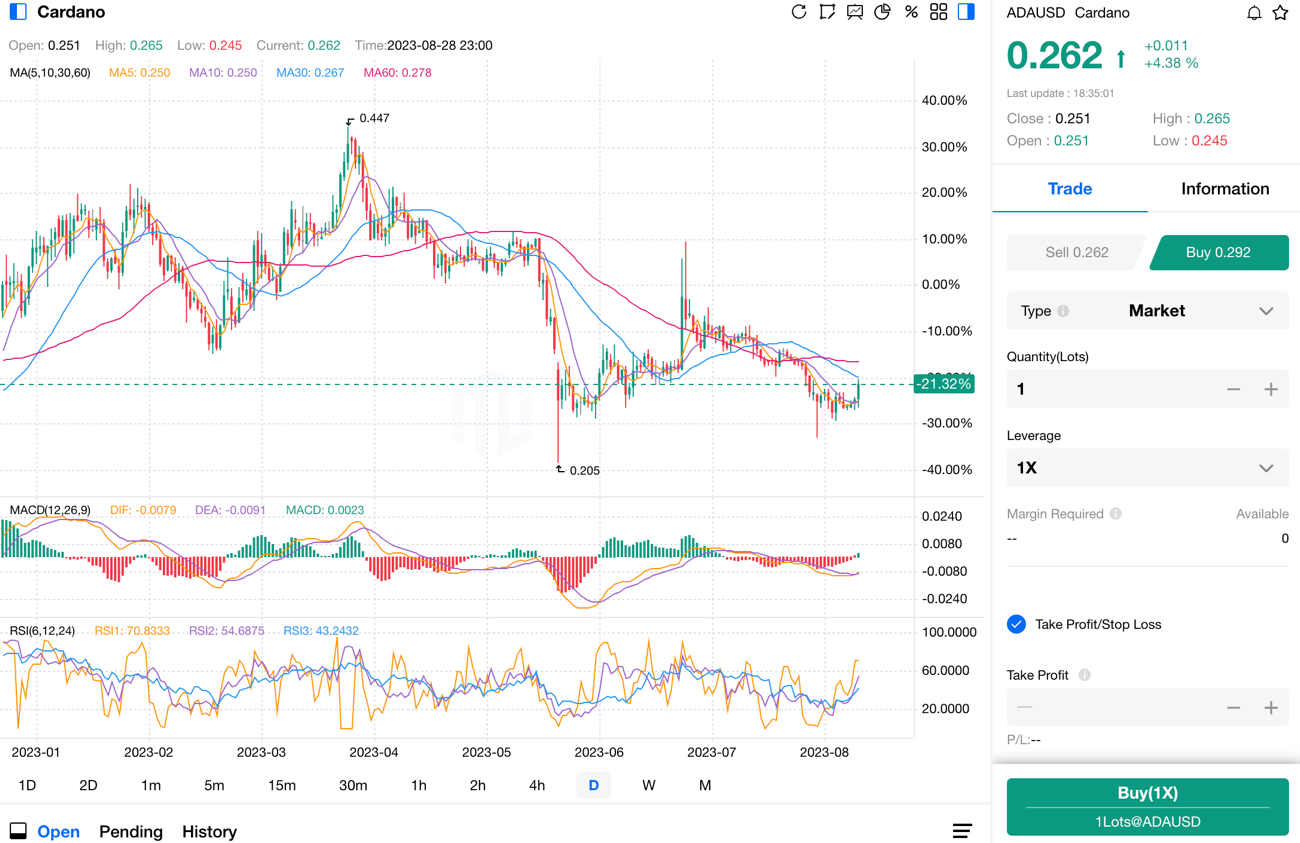The image size is (1300, 843).
Task: Switch to the Information tab
Action: tap(1224, 189)
